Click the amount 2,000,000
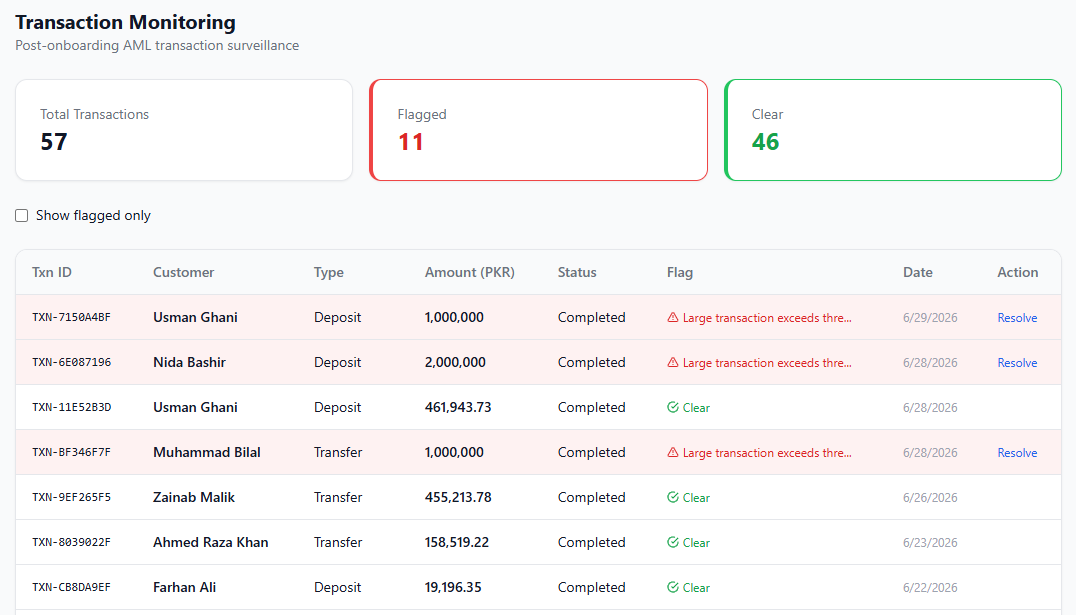Image resolution: width=1076 pixels, height=615 pixels. (455, 362)
